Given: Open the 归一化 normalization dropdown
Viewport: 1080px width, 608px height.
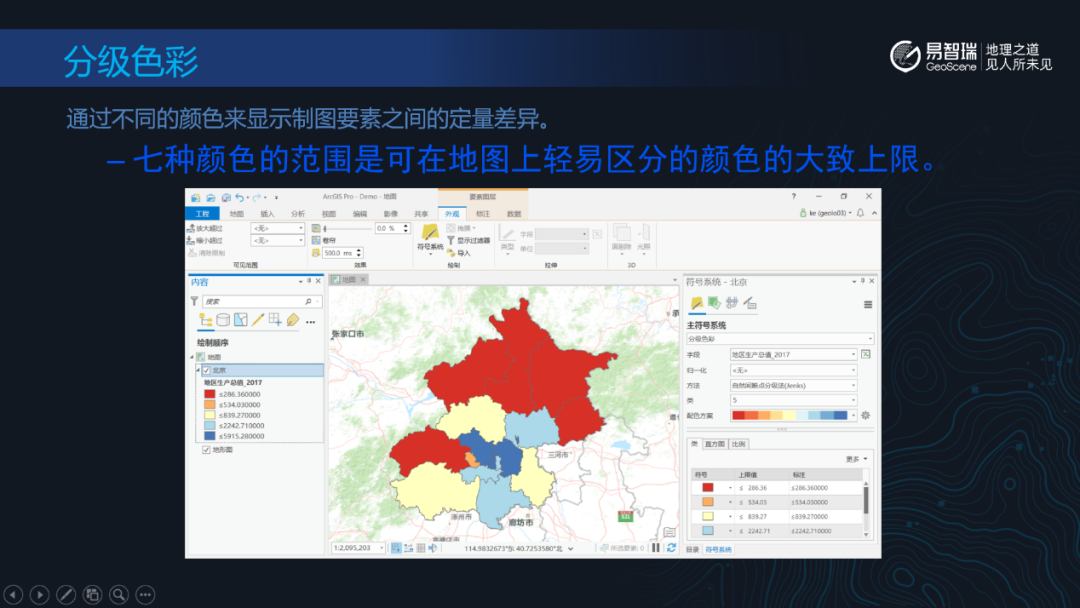Looking at the screenshot, I should [x=793, y=370].
